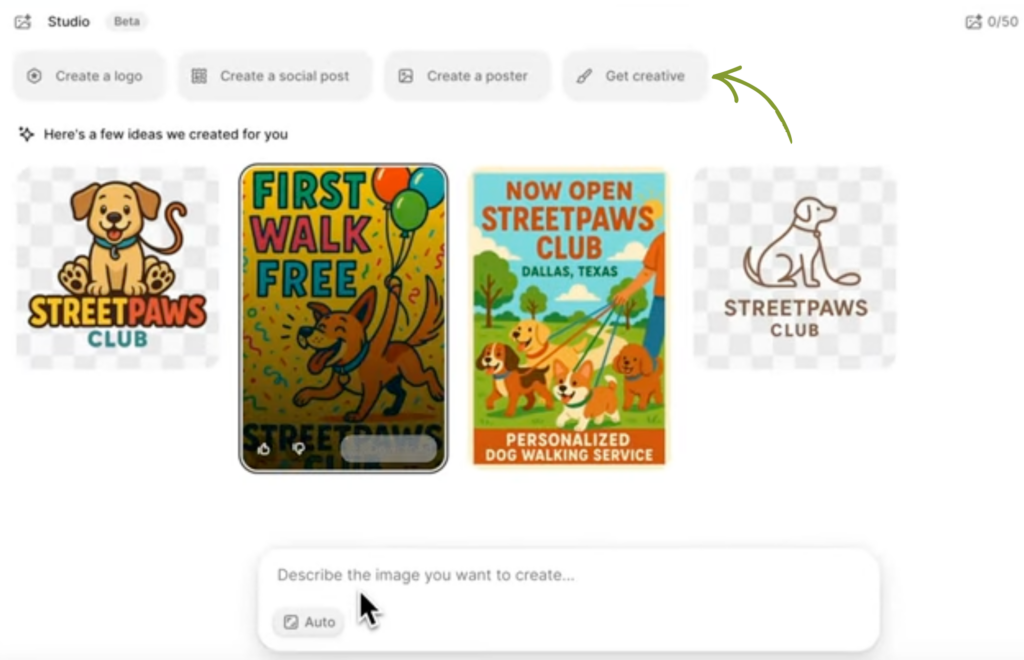Dislike the First Walk Free image with thumbs down
The height and width of the screenshot is (660, 1024).
click(298, 449)
